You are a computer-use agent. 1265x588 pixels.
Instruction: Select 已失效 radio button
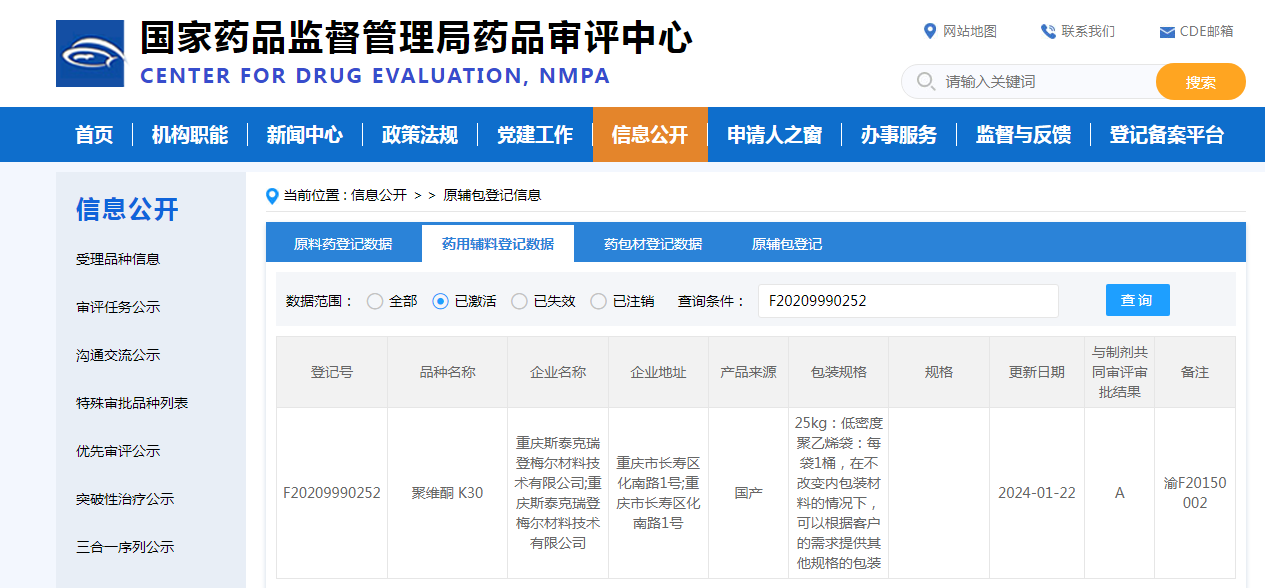coord(519,301)
